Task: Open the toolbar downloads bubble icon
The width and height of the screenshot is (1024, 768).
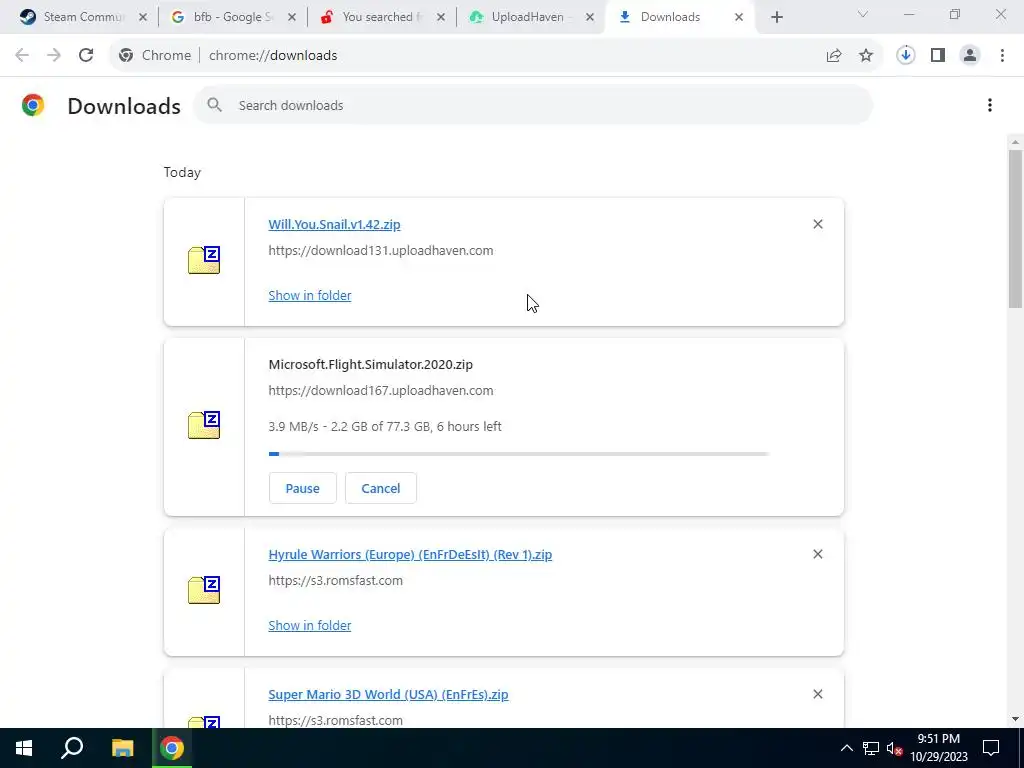Action: [x=906, y=56]
